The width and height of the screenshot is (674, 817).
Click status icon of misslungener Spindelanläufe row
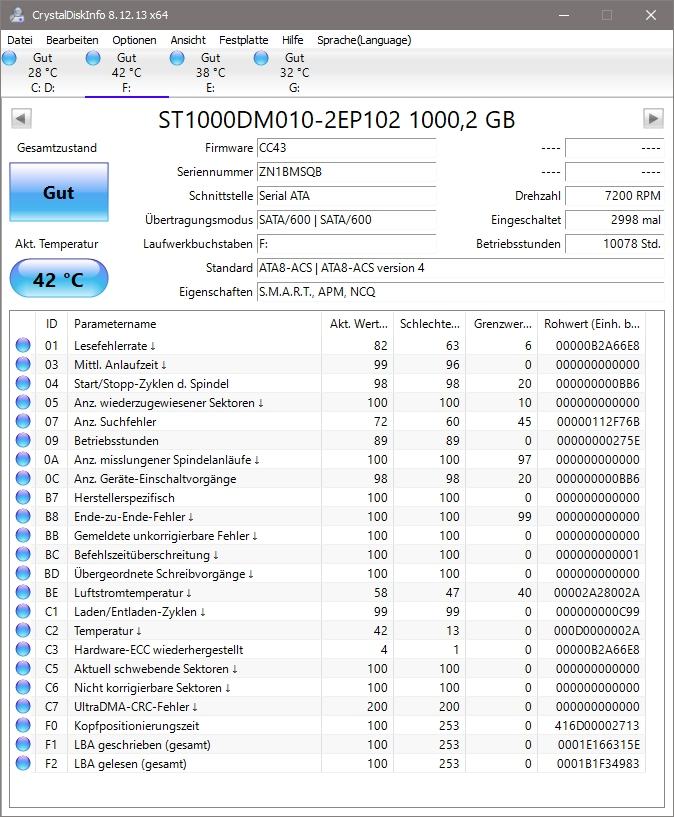click(23, 460)
